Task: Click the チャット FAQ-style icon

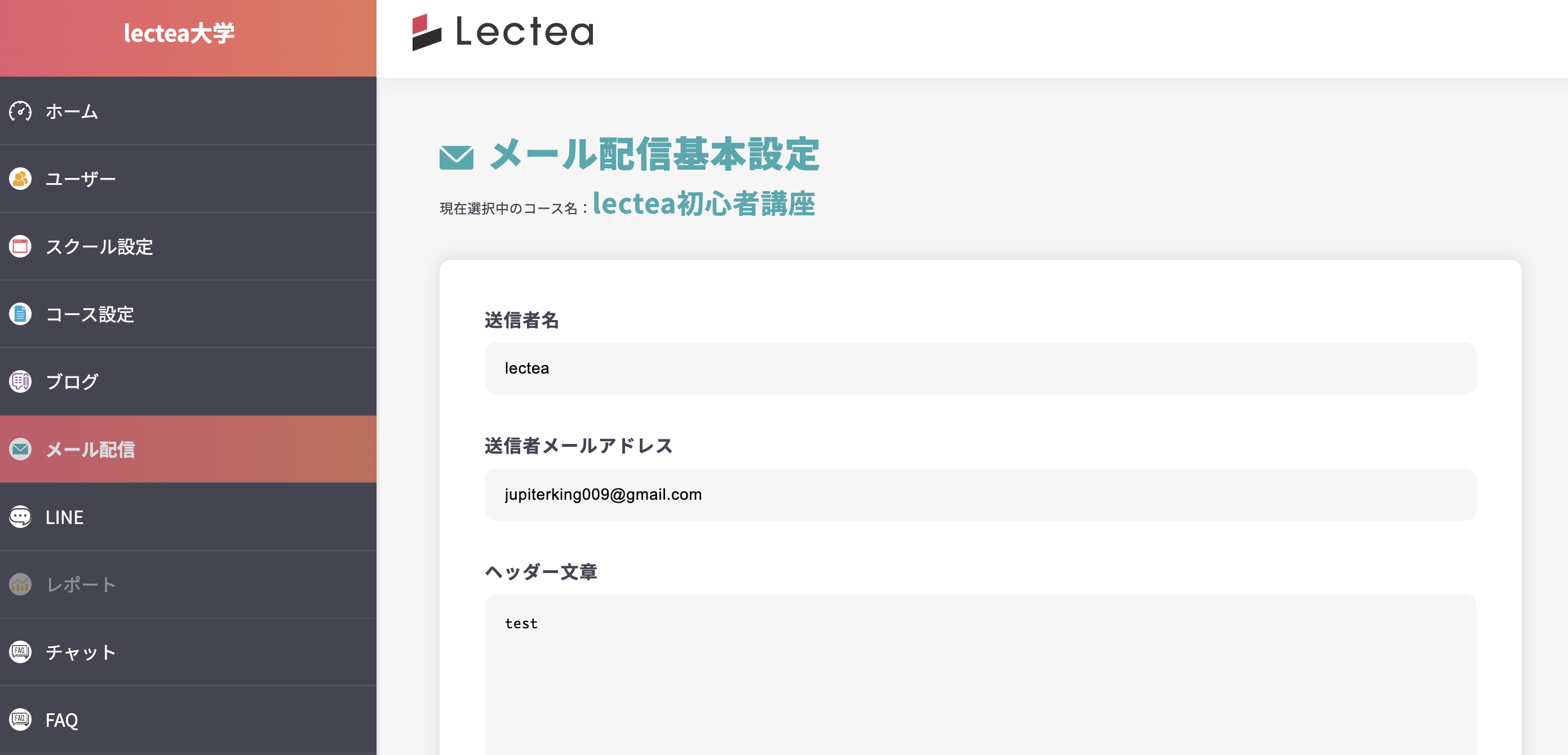Action: (x=20, y=652)
